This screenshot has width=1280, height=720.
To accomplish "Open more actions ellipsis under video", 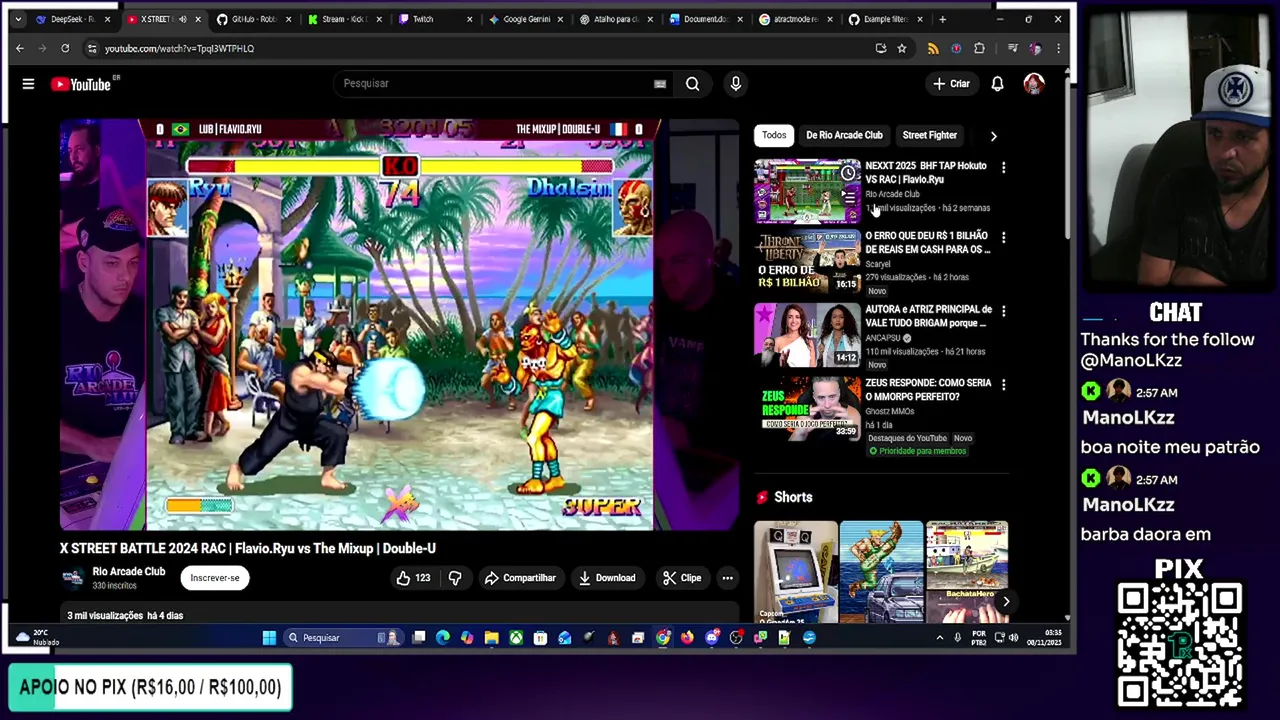I will (x=728, y=578).
